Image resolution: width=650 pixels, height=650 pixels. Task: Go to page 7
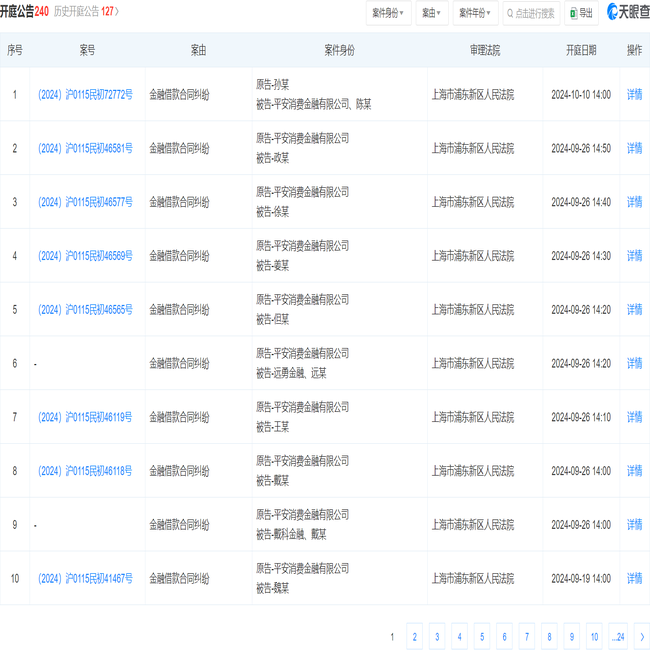point(526,636)
